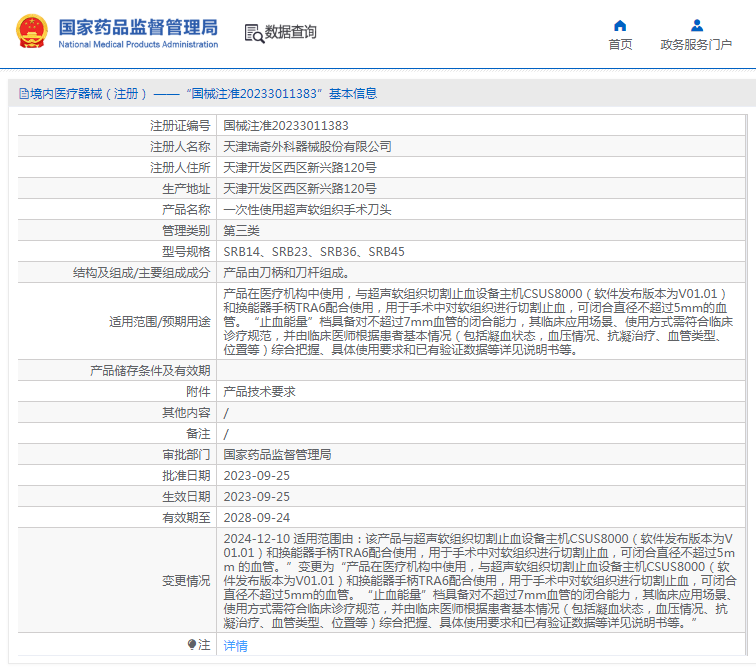This screenshot has width=756, height=668.
Task: Select 天津瑞奇外科器械股份有限公司 registrant name
Action: coord(307,147)
